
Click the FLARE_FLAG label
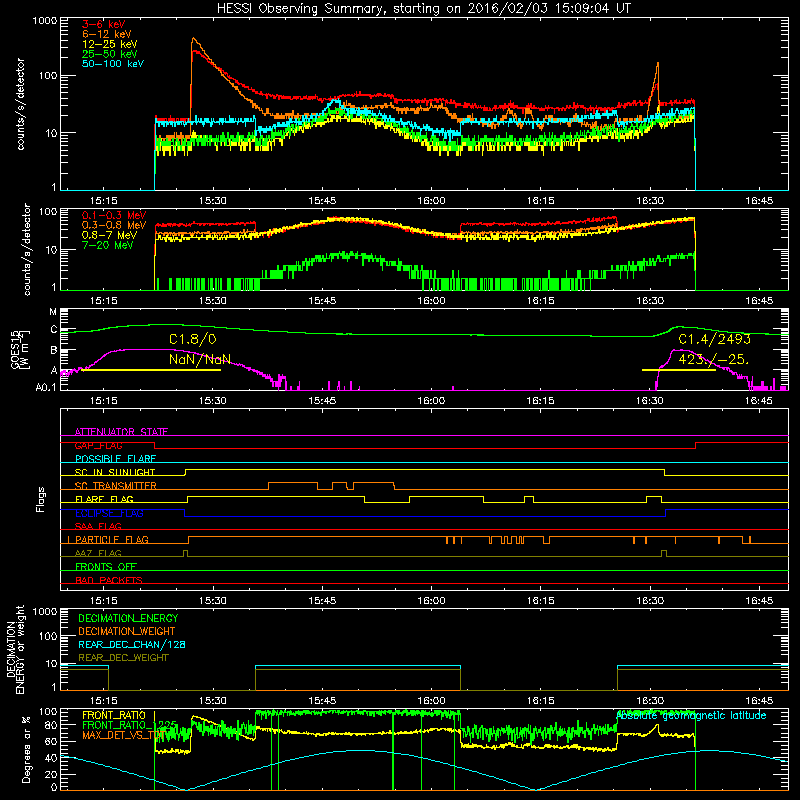pos(104,499)
